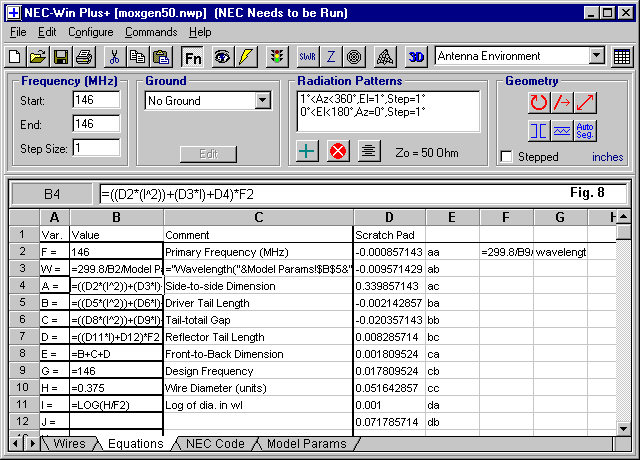
Task: Click the green plus add pattern icon
Action: (x=308, y=151)
